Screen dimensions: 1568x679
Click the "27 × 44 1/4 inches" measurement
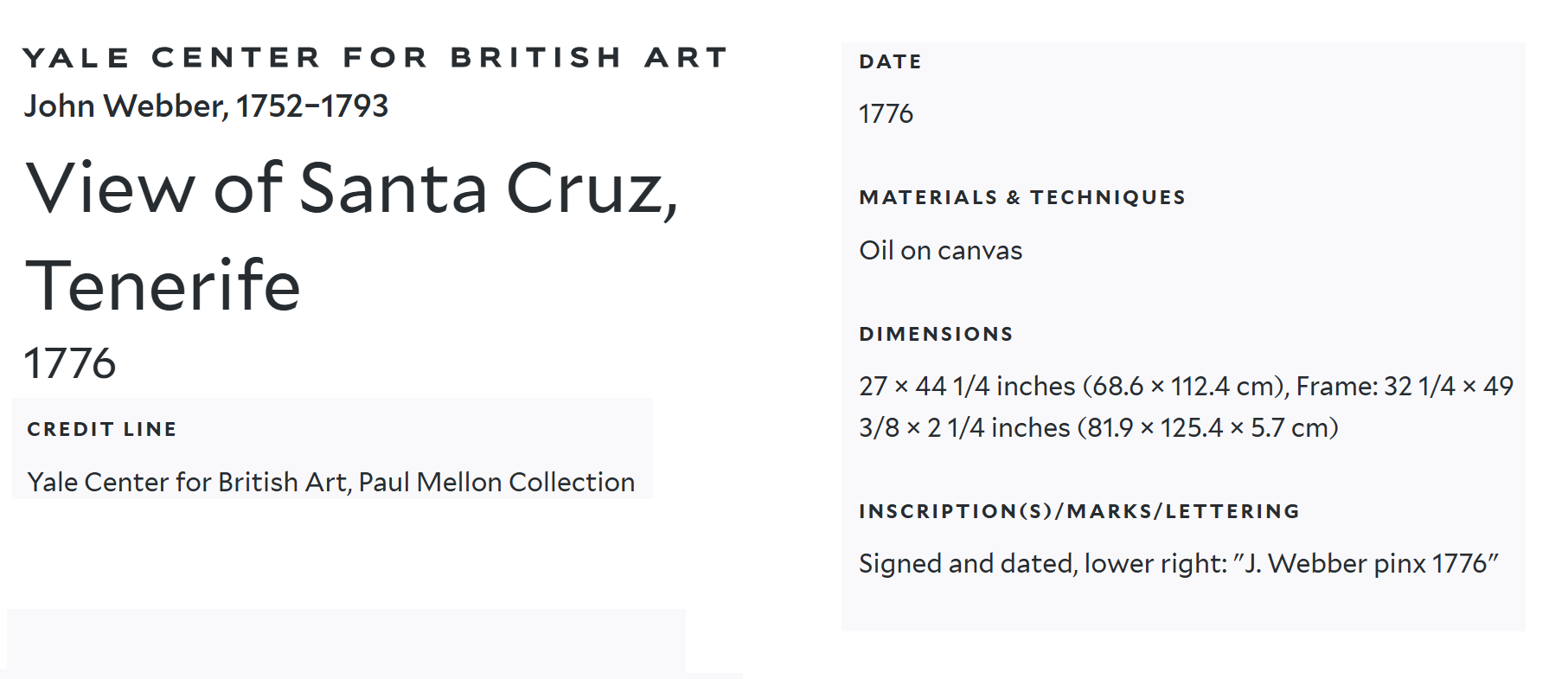(x=967, y=386)
